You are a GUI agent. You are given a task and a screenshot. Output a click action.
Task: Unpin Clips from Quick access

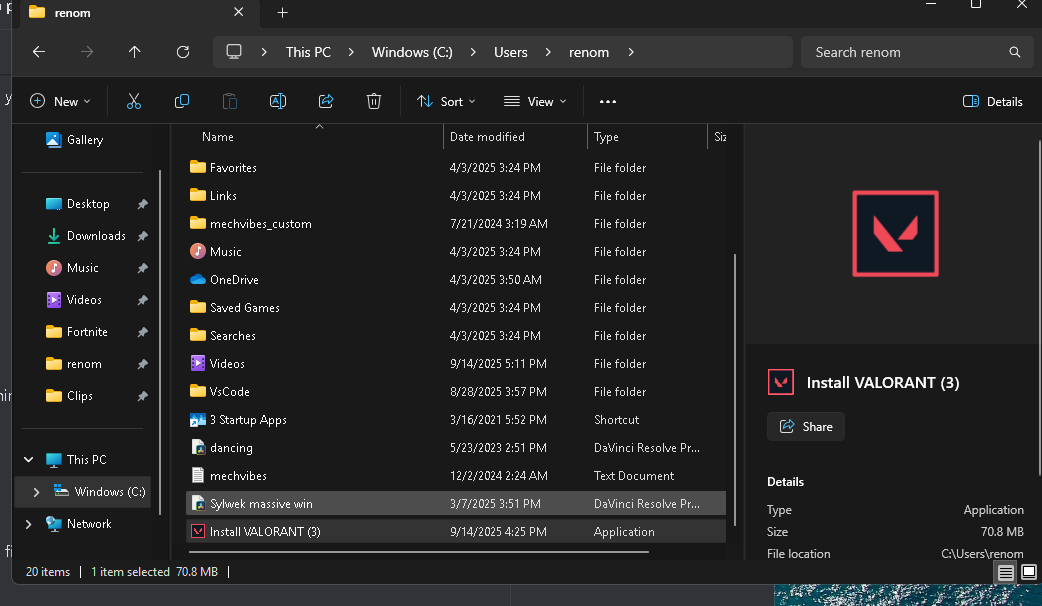tap(142, 396)
